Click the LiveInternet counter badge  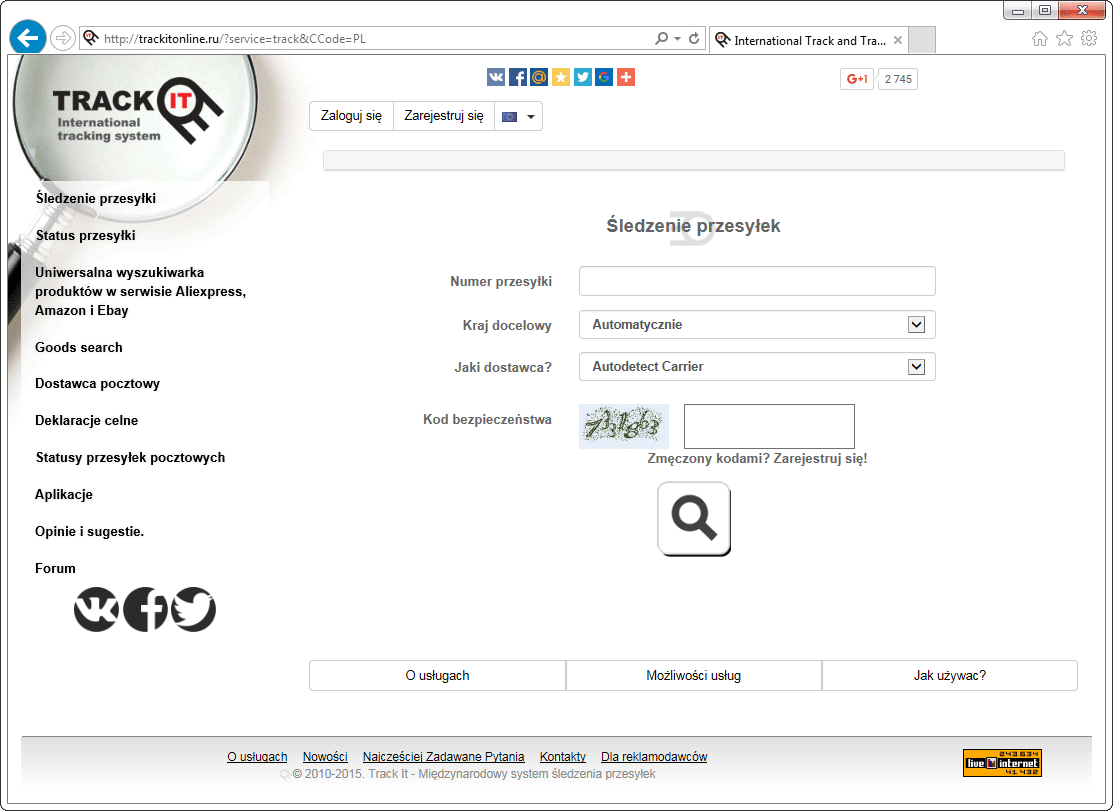(x=1001, y=763)
